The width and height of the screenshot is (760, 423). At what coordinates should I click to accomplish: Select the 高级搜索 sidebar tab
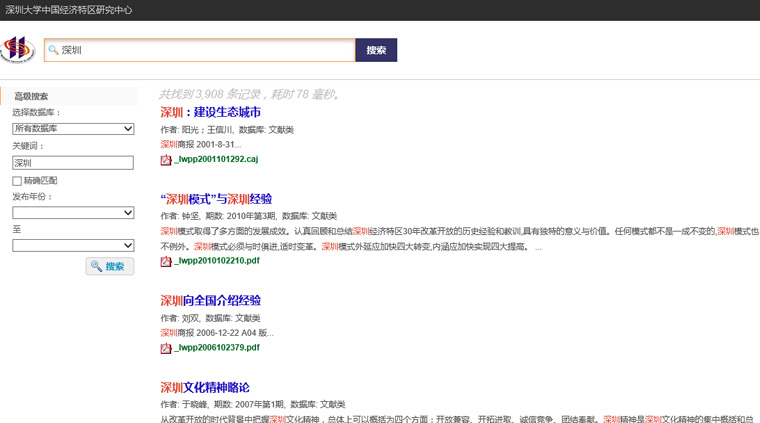pos(69,96)
